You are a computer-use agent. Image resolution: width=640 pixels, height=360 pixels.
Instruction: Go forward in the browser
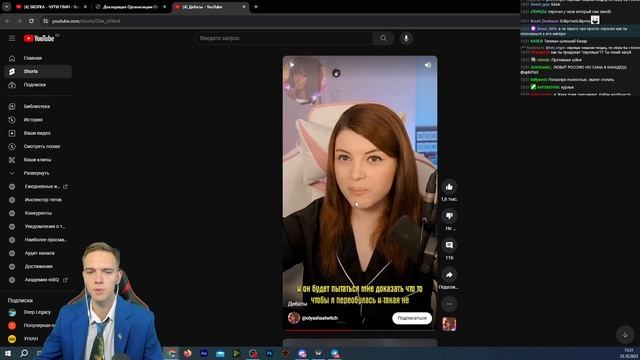(x=19, y=21)
